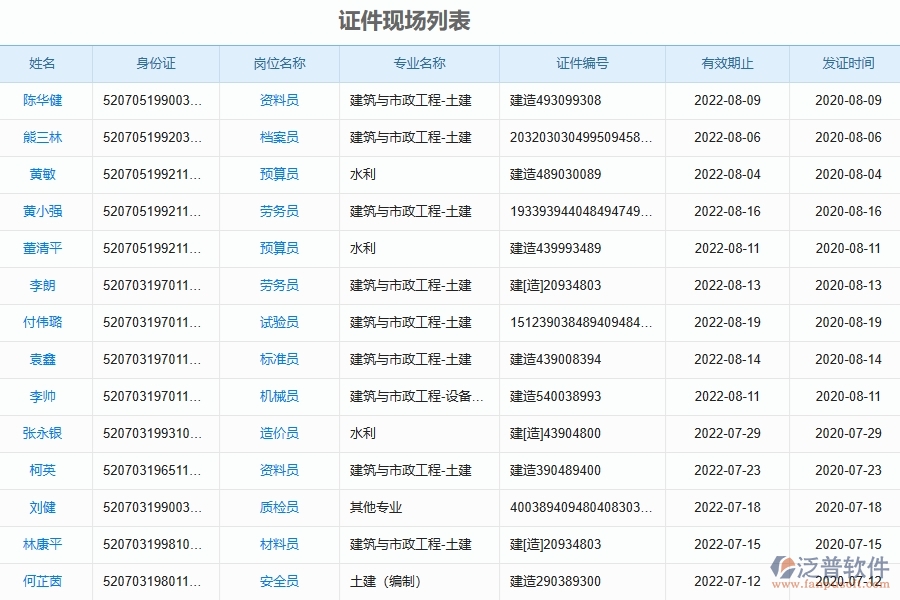
Task: Sort by the 身份证 column header
Action: pyautogui.click(x=156, y=64)
